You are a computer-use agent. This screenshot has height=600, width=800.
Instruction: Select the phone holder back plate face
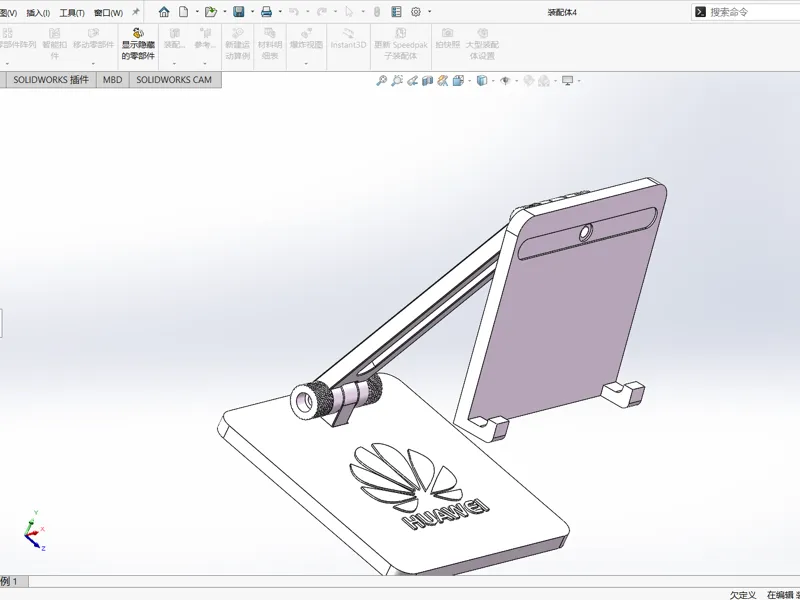(566, 311)
